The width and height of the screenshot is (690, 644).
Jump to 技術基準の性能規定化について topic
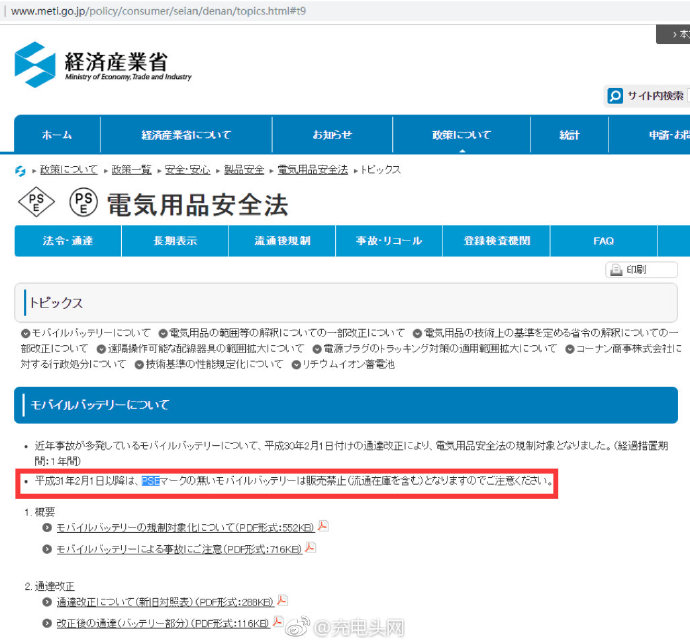point(213,365)
